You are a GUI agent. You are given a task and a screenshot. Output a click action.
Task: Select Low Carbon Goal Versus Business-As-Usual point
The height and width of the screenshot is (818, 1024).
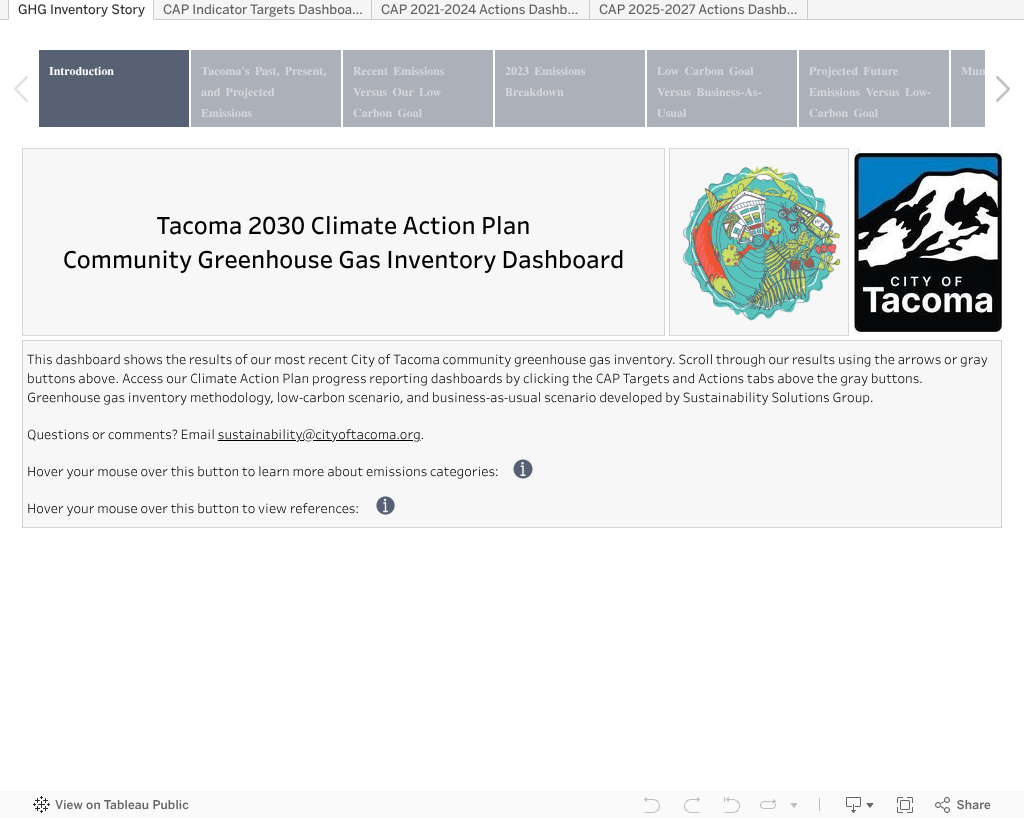tap(721, 89)
